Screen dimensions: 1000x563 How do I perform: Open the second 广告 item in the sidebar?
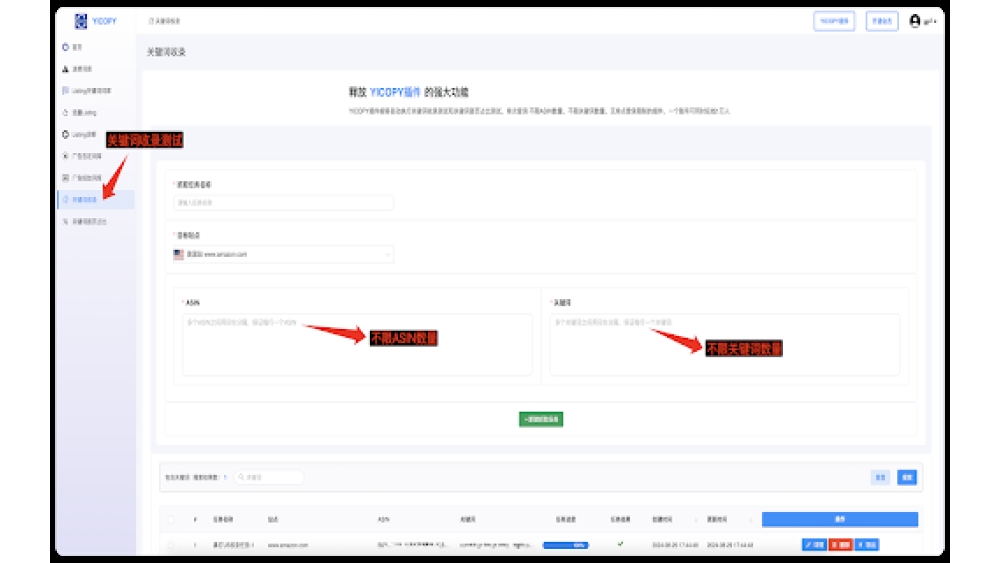point(82,178)
